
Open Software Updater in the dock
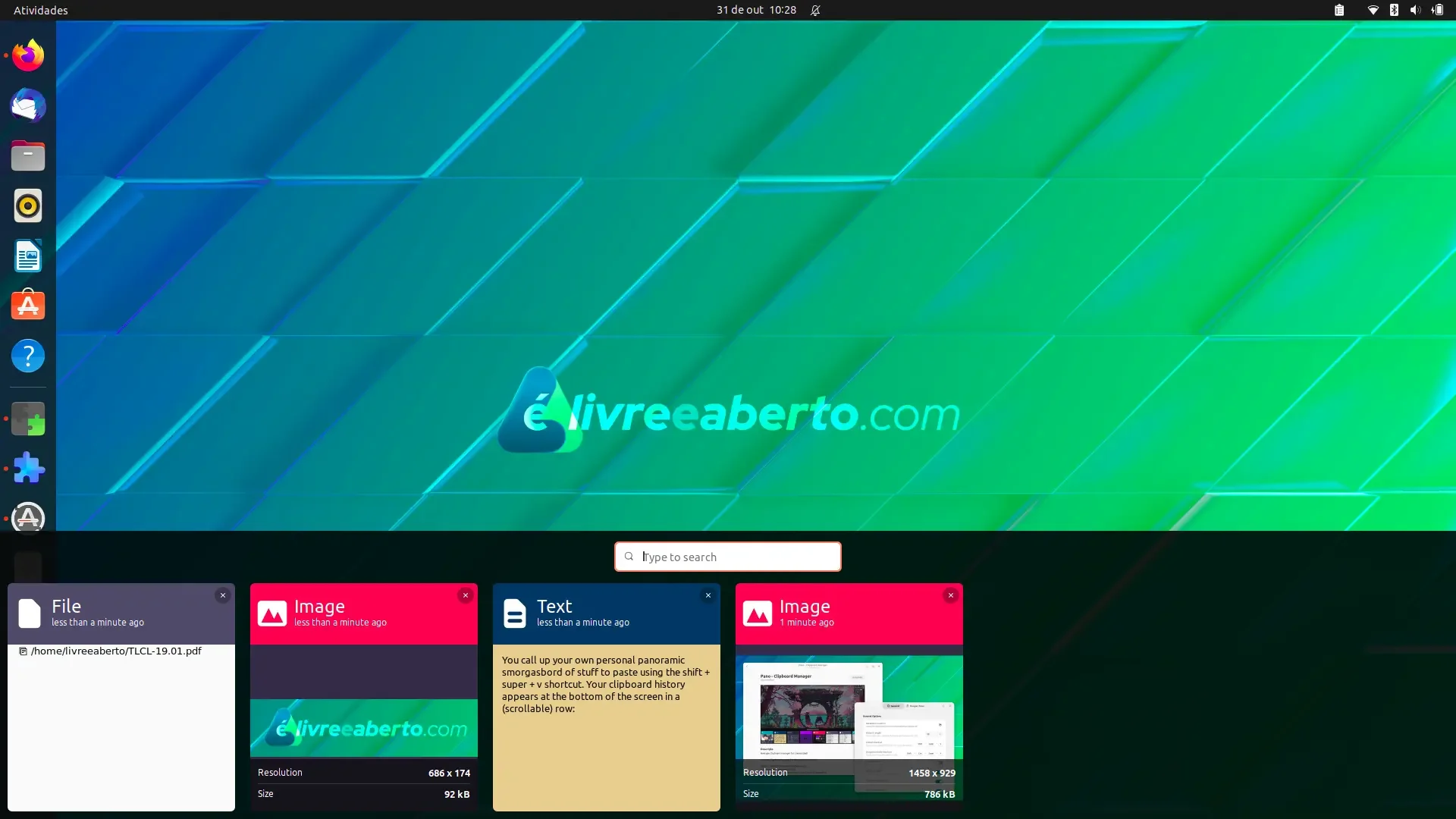click(x=28, y=518)
